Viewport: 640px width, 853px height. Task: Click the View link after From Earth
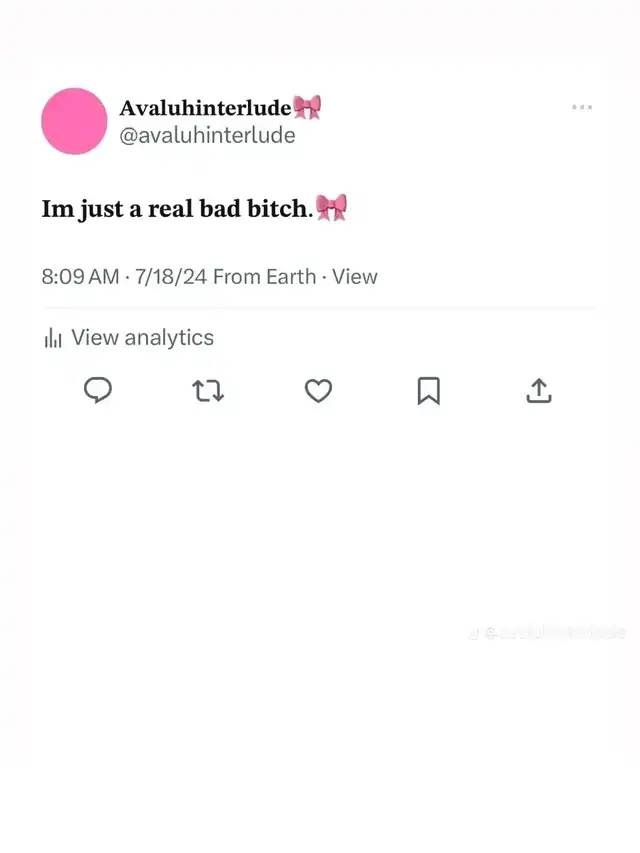355,277
